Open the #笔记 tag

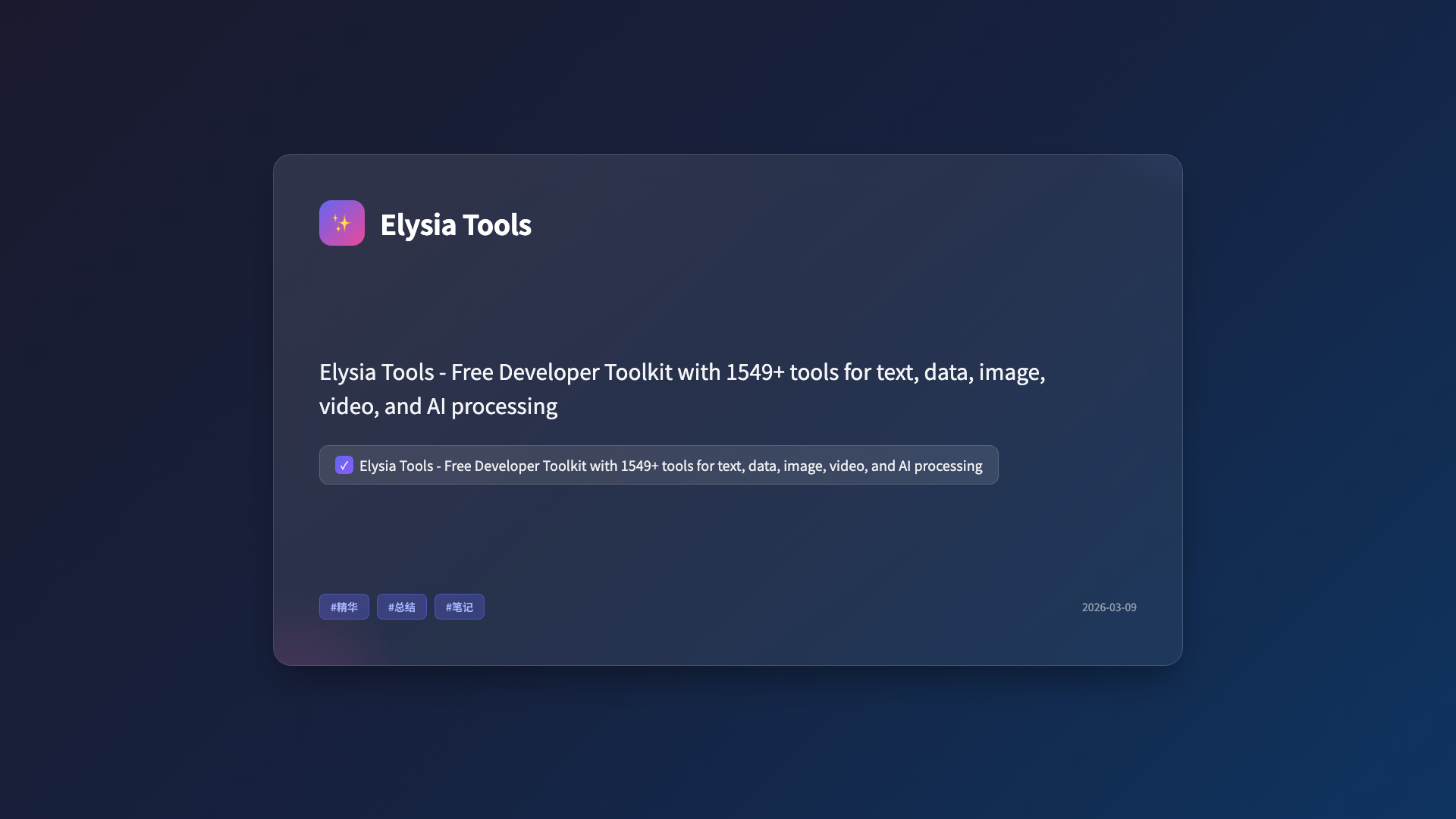coord(460,607)
